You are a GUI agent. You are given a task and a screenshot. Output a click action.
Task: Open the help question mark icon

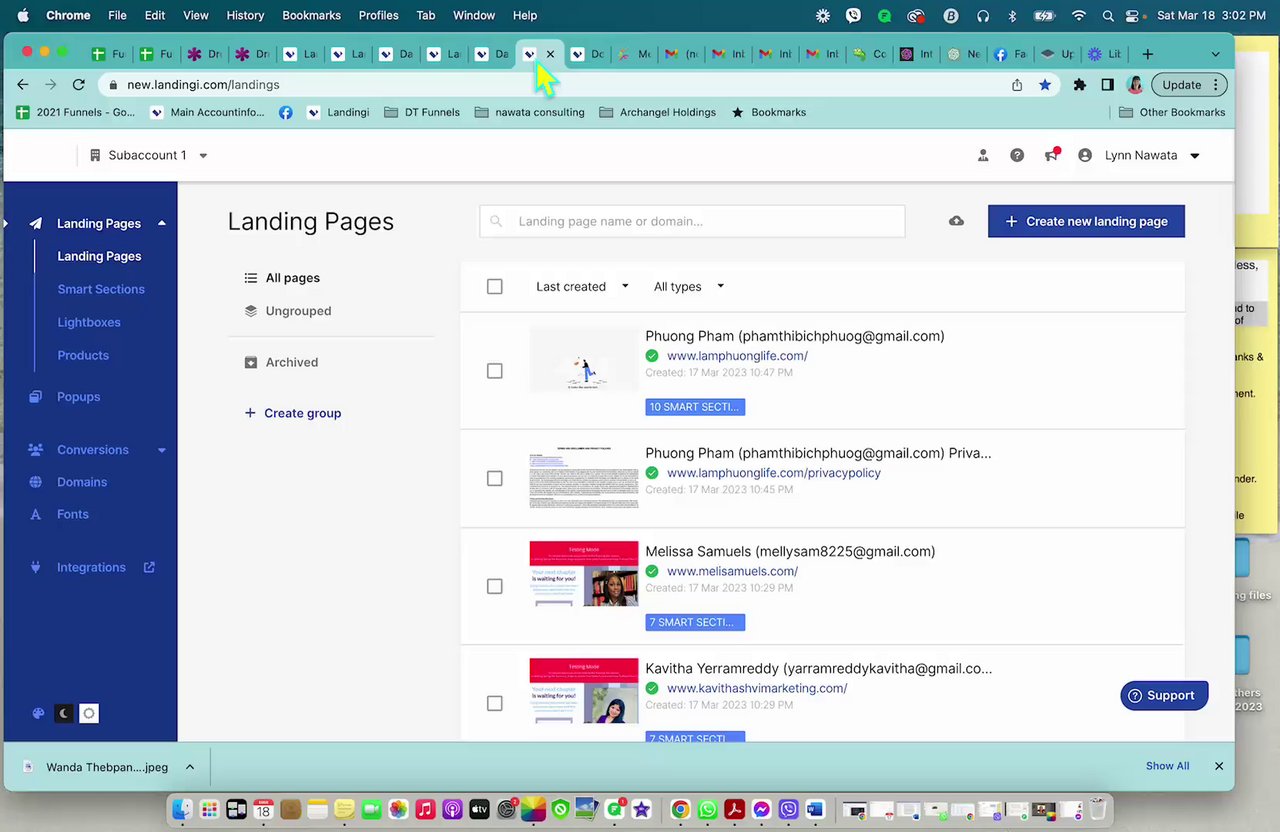pyautogui.click(x=1017, y=155)
